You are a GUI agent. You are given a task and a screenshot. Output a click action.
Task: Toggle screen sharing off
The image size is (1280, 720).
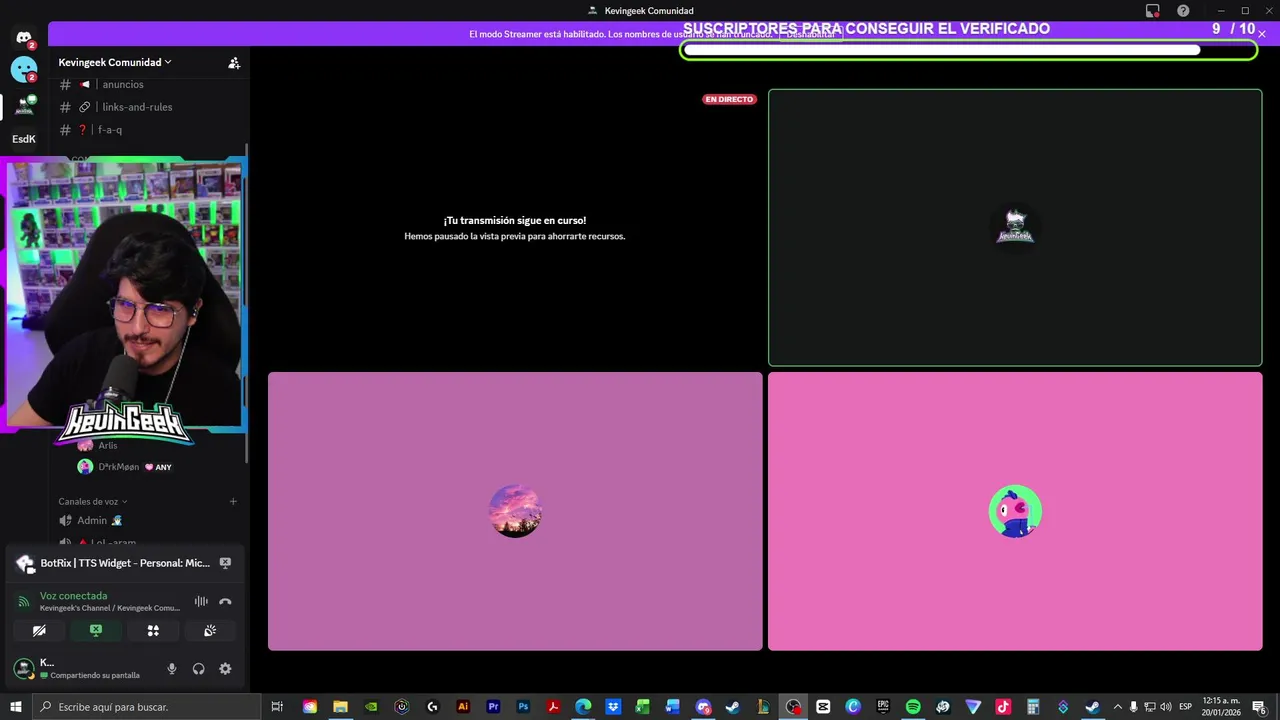point(96,631)
